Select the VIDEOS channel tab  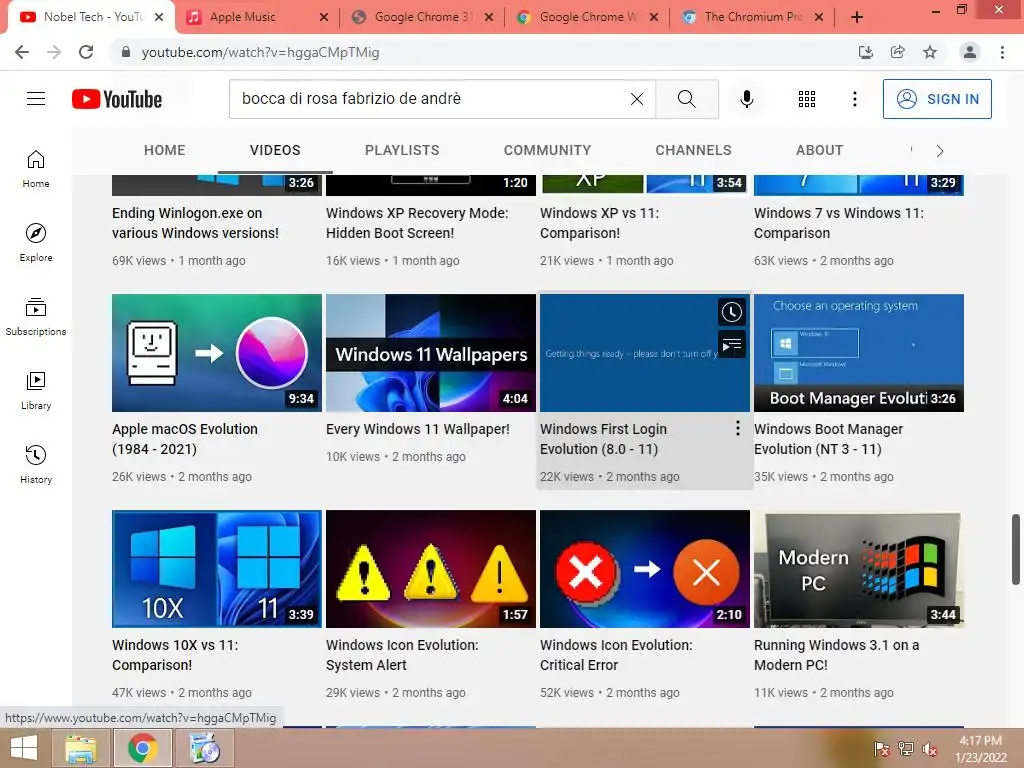pyautogui.click(x=275, y=150)
